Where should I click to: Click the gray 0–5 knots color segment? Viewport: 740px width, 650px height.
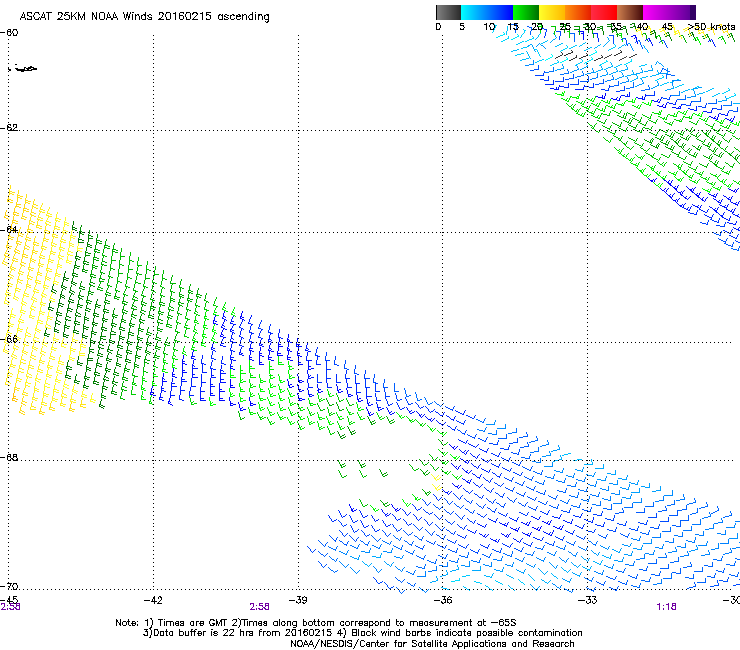[x=448, y=12]
